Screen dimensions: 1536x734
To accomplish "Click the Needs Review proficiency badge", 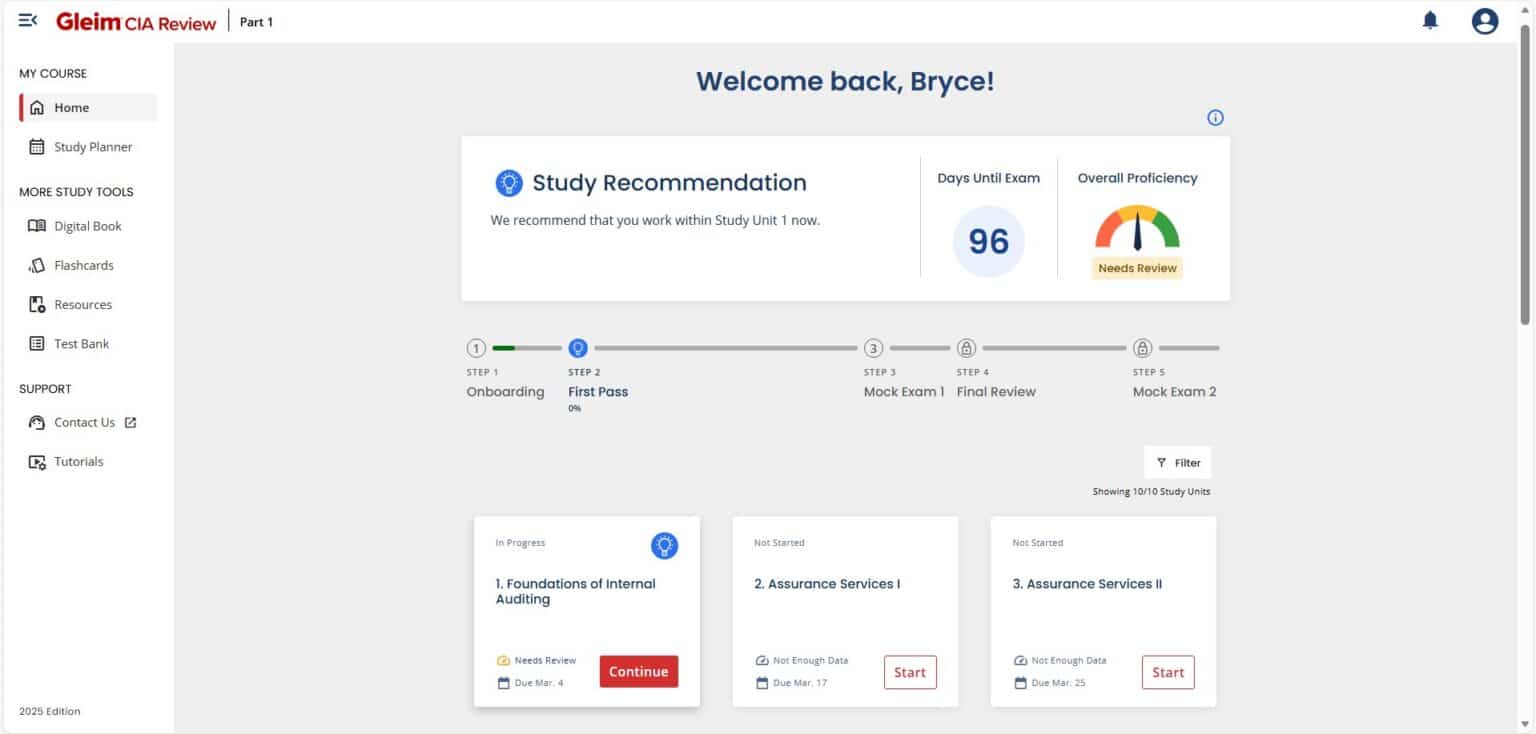I will point(1137,268).
